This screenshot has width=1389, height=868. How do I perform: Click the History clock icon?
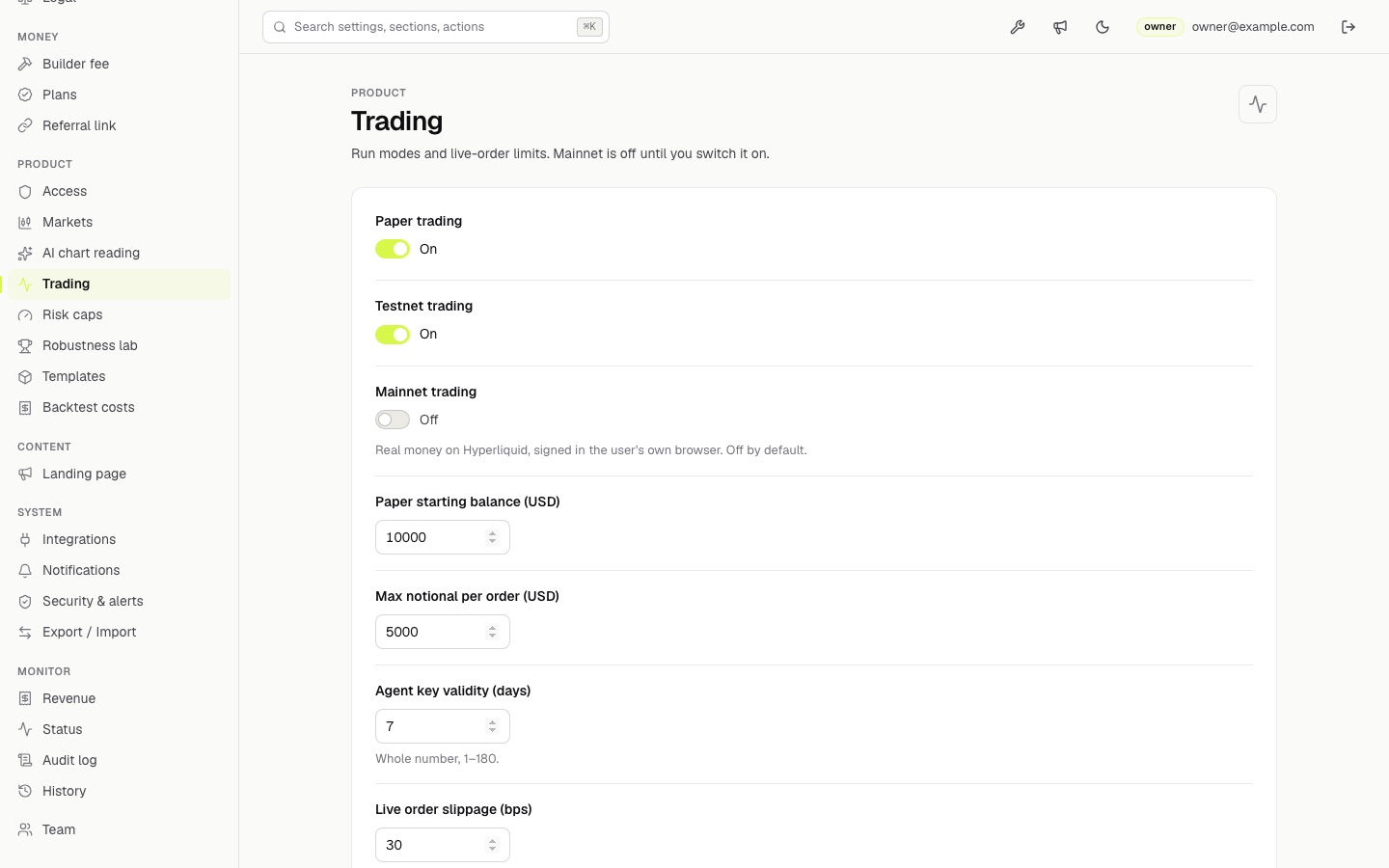pos(25,791)
